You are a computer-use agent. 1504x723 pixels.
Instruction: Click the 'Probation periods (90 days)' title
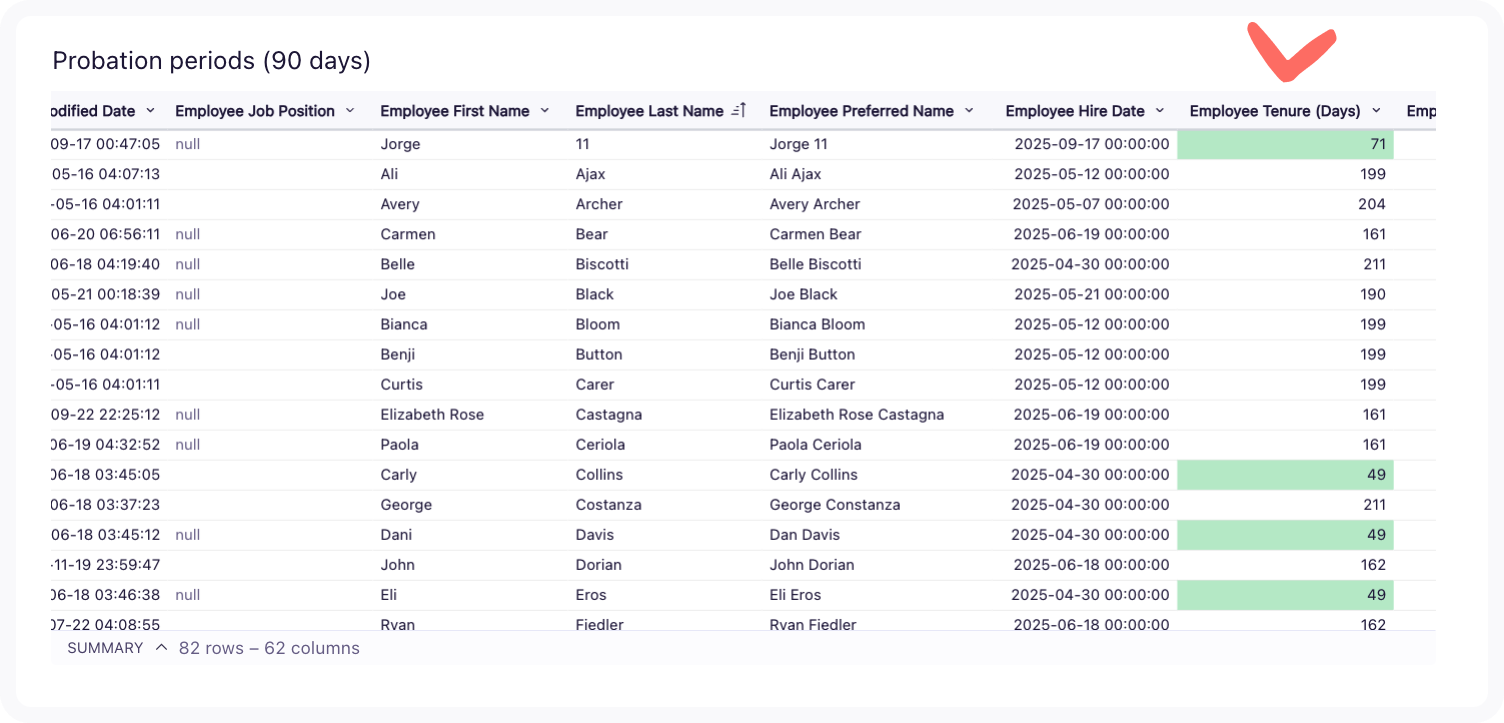(211, 61)
